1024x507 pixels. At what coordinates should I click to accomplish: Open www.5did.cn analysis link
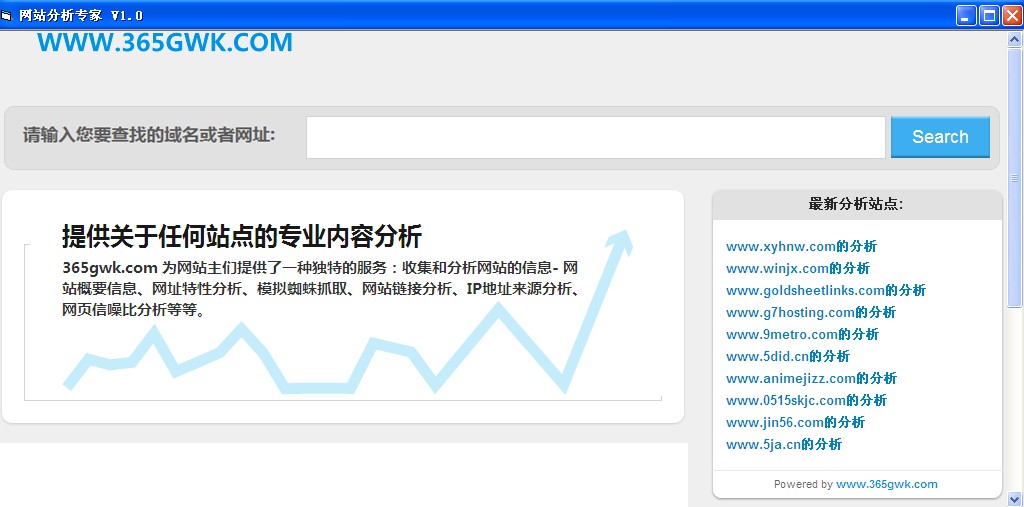[x=788, y=357]
